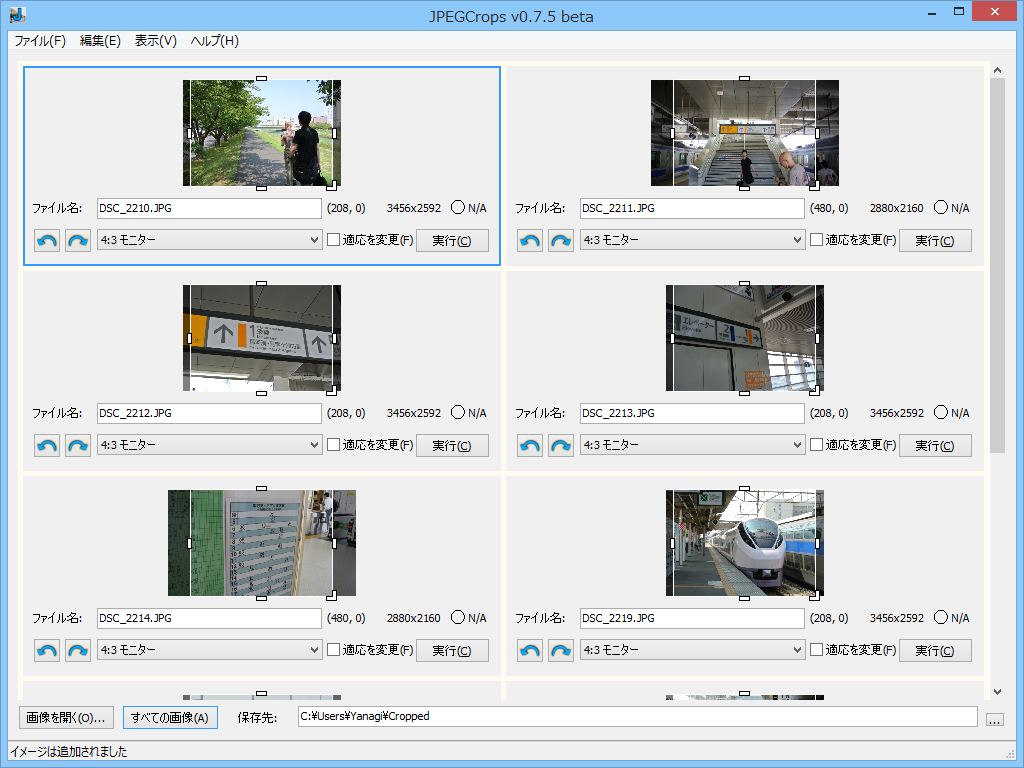This screenshot has height=768, width=1024.
Task: Rotate DSC_2214.JPG clockwise
Action: [x=78, y=650]
